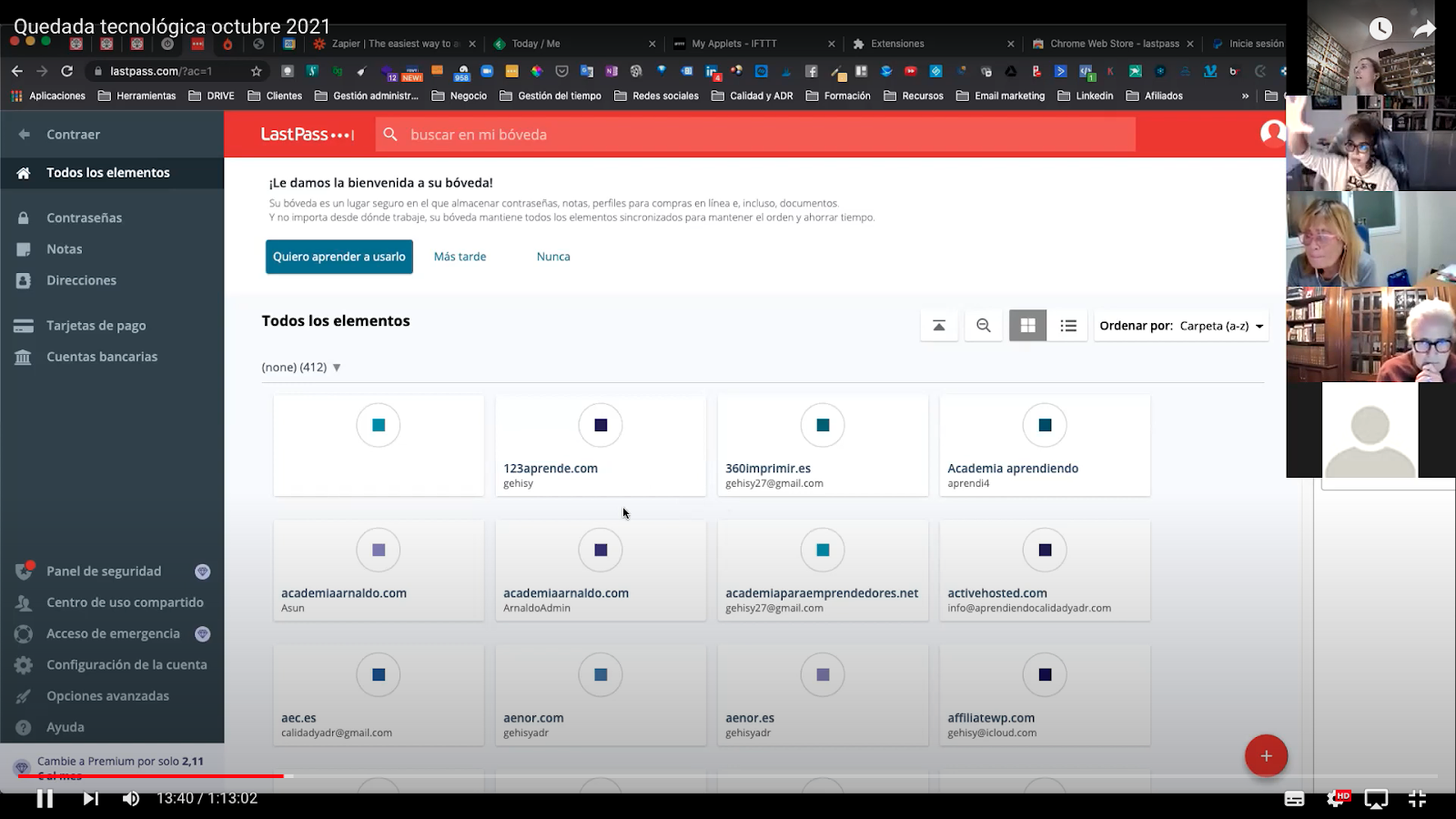Screen dimensions: 1456x819
Task: Click browser back arrow
Action: pyautogui.click(x=17, y=71)
